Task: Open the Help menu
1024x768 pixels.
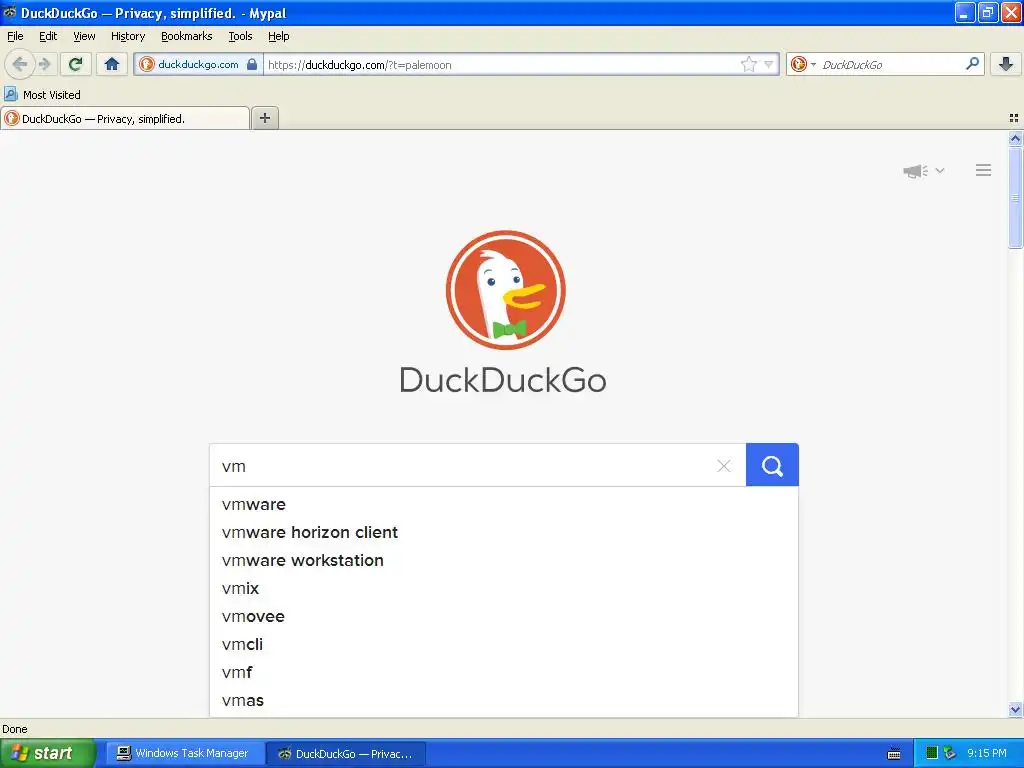Action: click(x=278, y=36)
